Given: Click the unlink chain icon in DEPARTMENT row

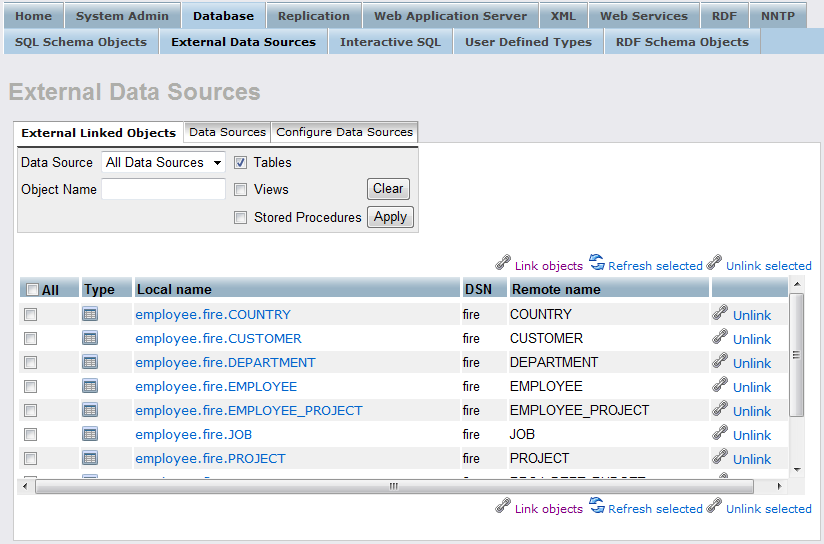Looking at the screenshot, I should (720, 362).
